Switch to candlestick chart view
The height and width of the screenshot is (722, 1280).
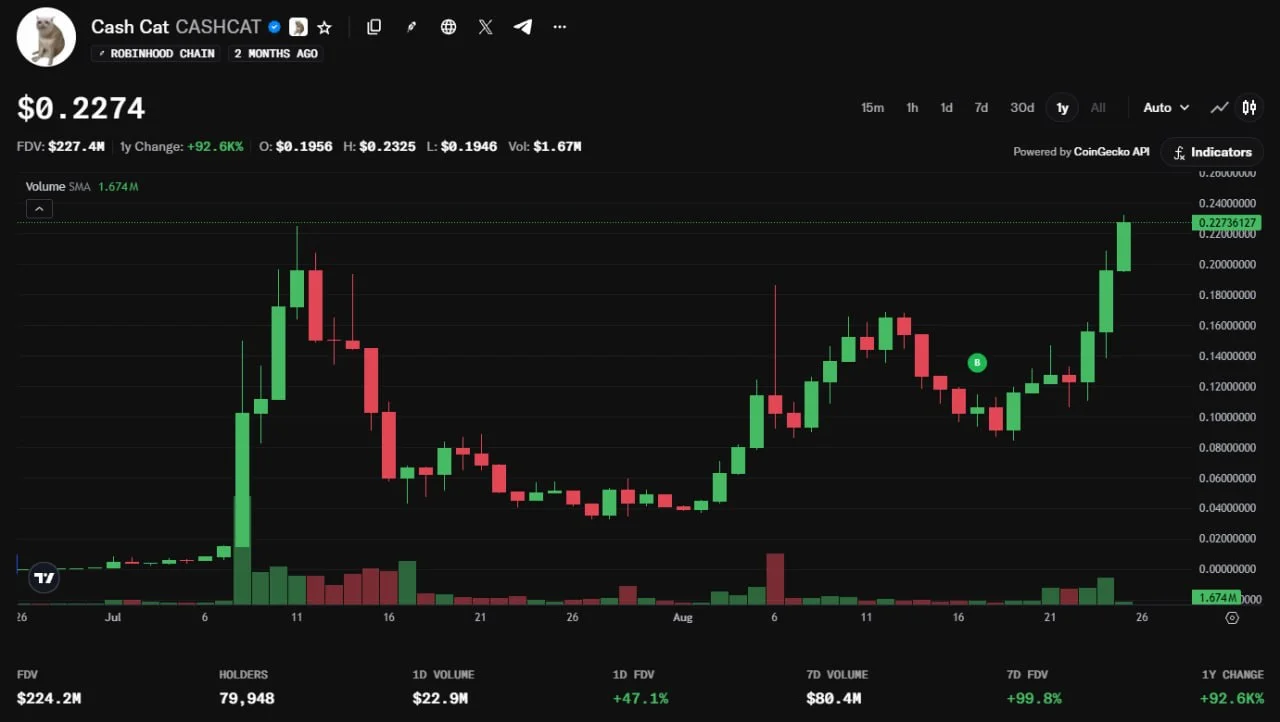(1249, 107)
